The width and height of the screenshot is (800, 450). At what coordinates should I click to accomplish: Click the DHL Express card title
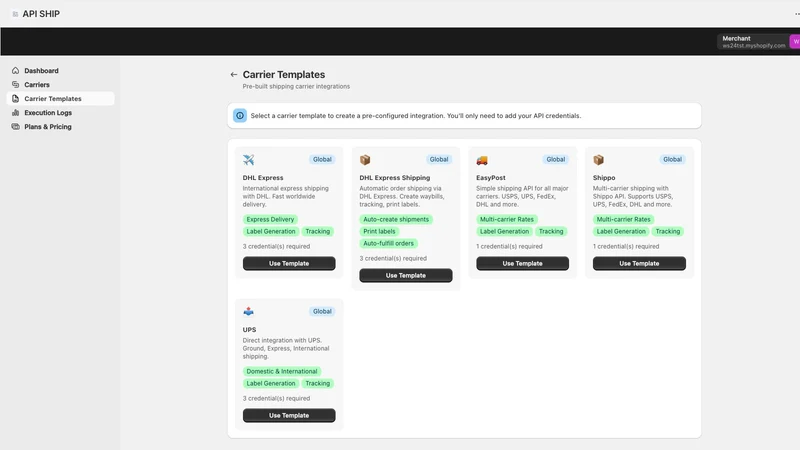pos(263,178)
